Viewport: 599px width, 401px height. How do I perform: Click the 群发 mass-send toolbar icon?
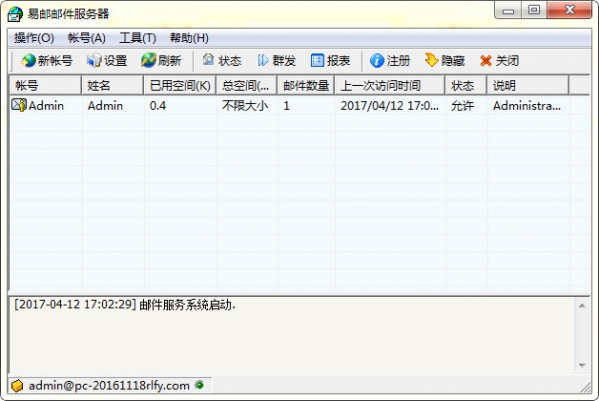click(x=263, y=60)
